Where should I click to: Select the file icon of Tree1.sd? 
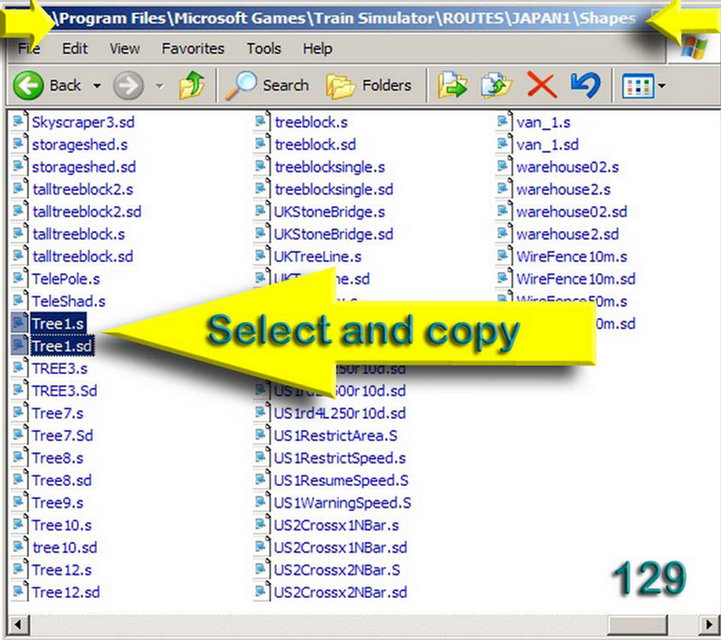click(x=19, y=346)
